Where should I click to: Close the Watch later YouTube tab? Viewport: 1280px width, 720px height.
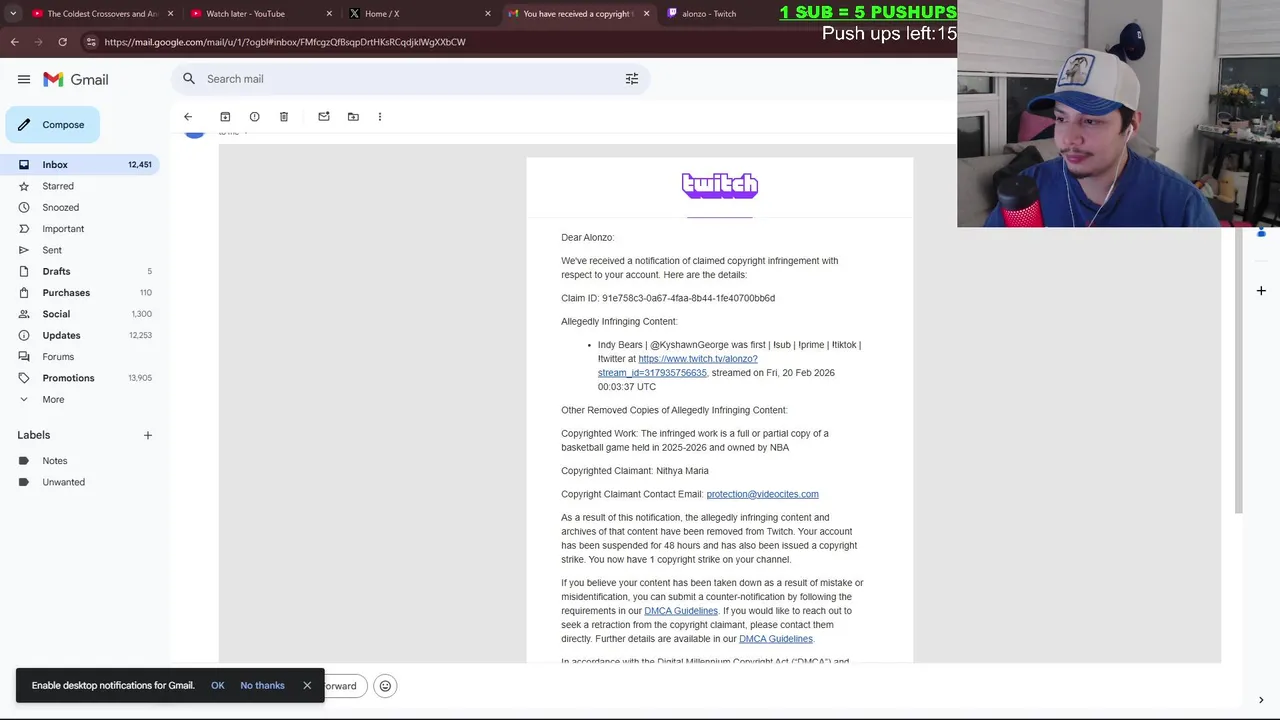(329, 14)
